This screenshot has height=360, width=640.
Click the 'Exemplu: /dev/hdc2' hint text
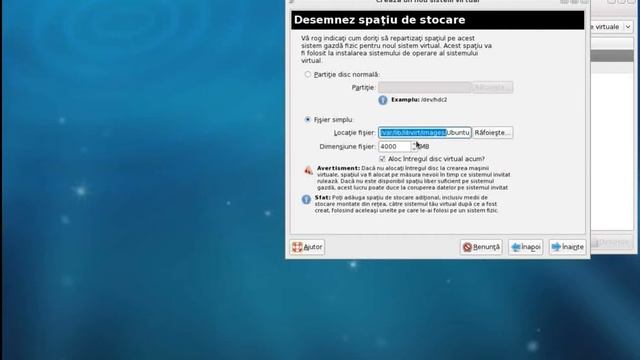click(419, 100)
